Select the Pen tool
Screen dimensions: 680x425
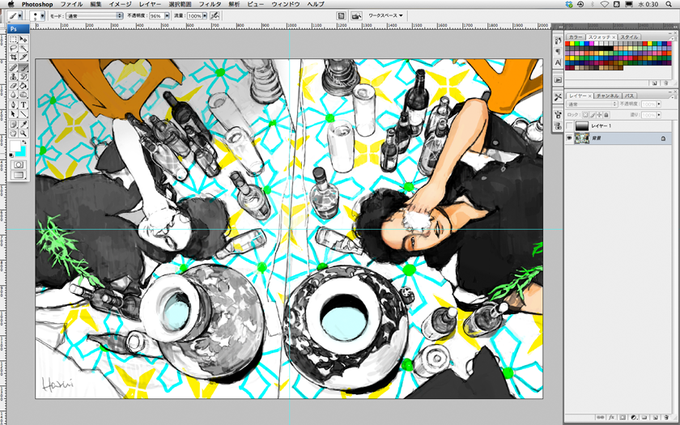click(x=14, y=105)
